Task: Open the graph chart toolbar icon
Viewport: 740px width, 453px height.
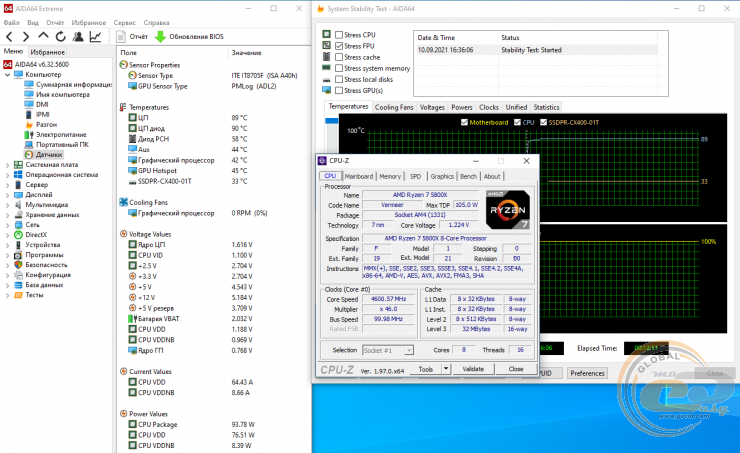Action: [x=95, y=36]
